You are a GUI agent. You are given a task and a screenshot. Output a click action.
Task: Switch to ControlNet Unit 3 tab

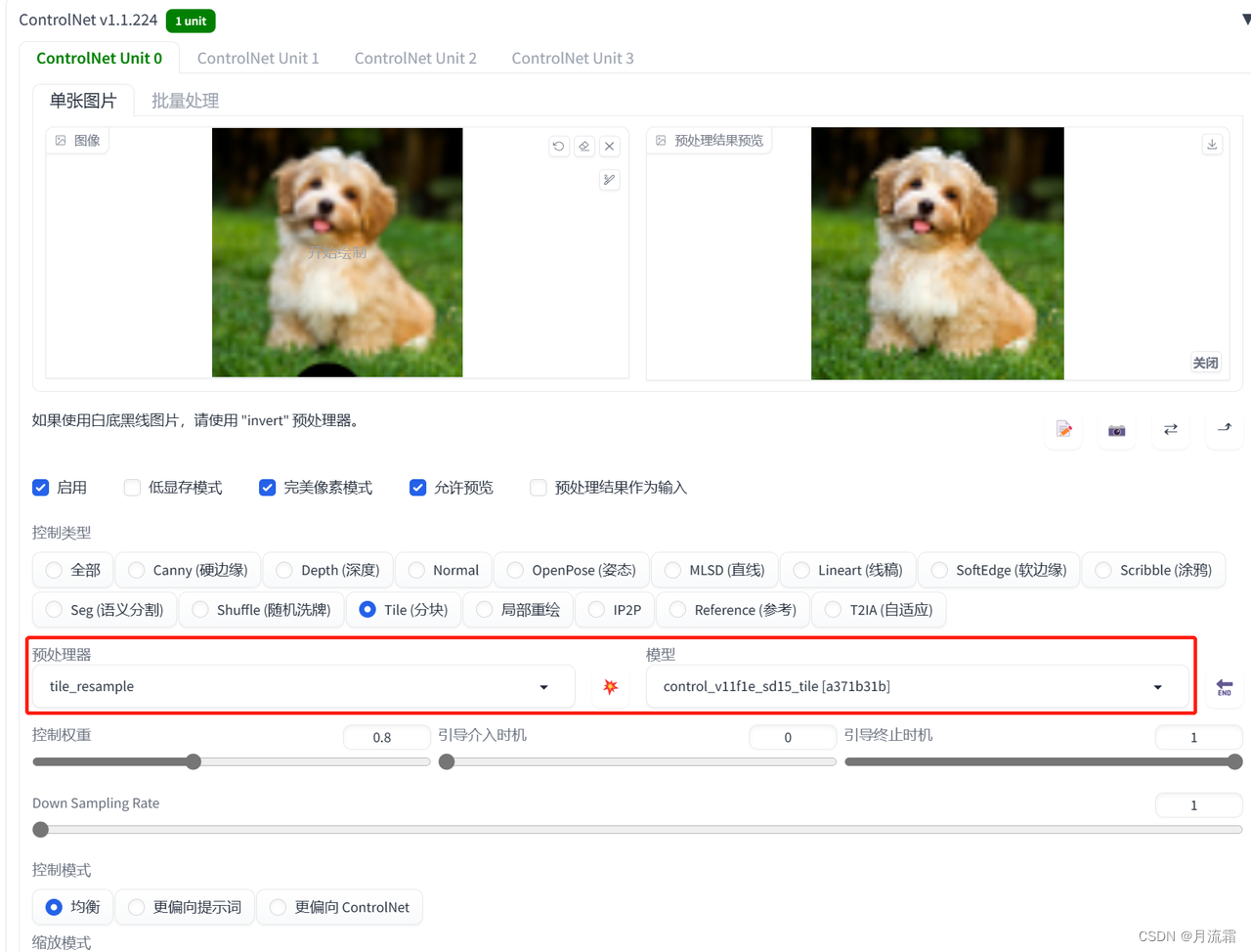573,59
